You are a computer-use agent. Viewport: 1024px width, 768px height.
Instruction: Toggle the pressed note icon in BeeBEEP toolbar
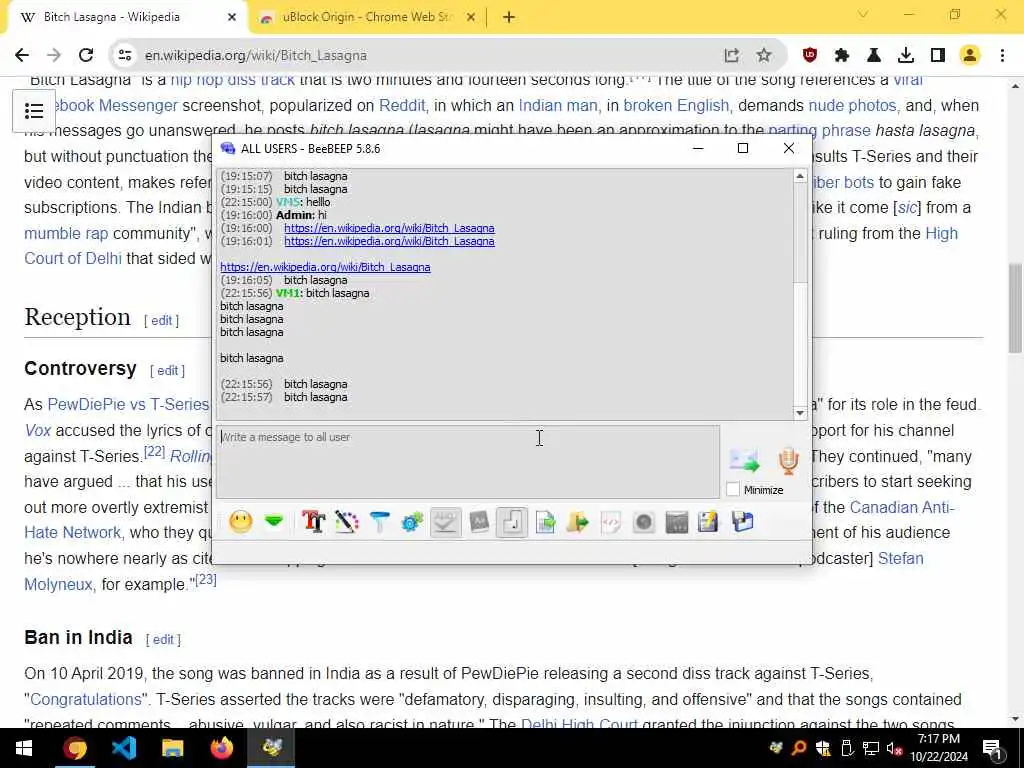pos(511,522)
